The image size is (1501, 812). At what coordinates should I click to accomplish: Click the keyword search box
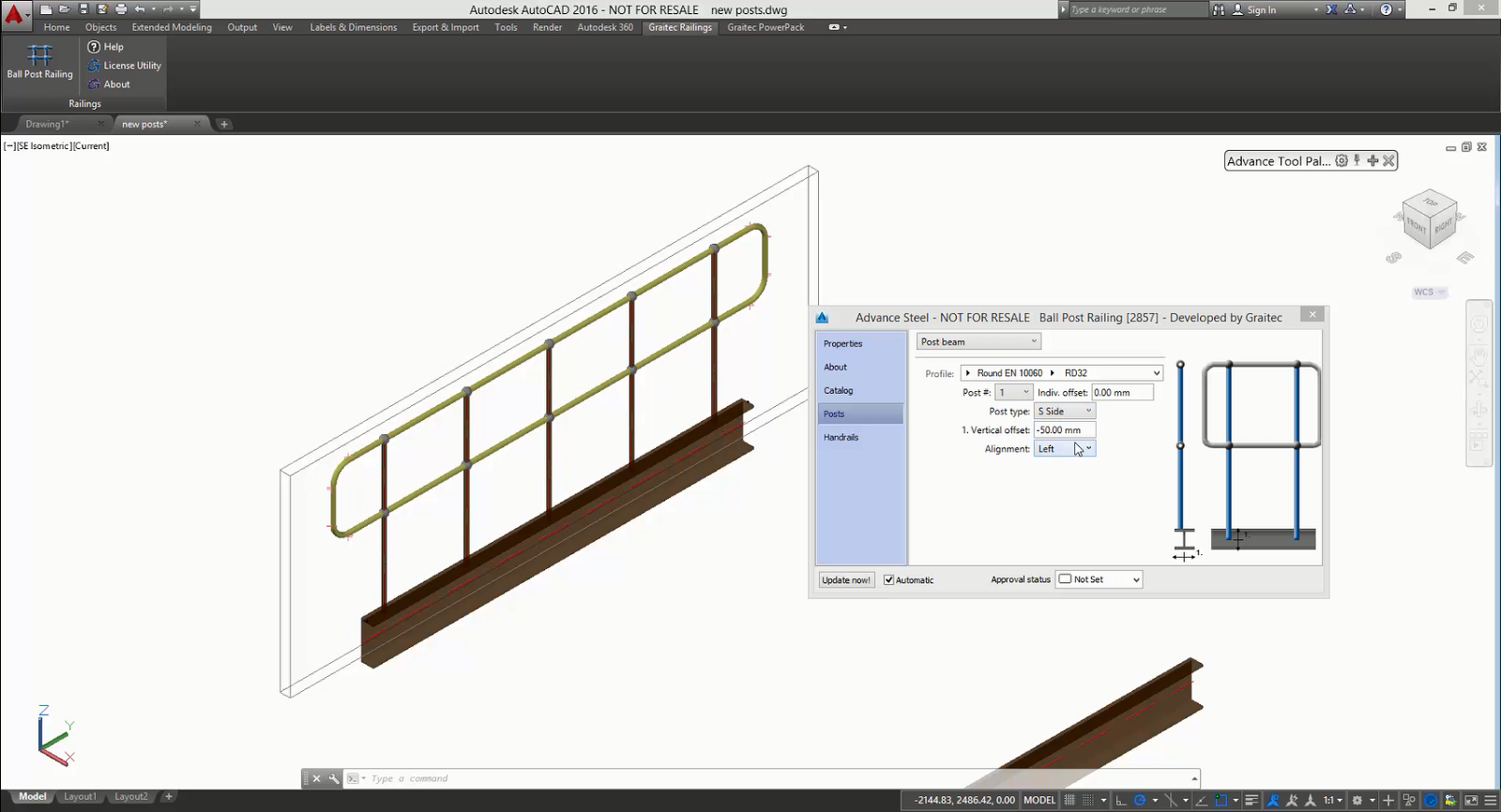(1137, 9)
